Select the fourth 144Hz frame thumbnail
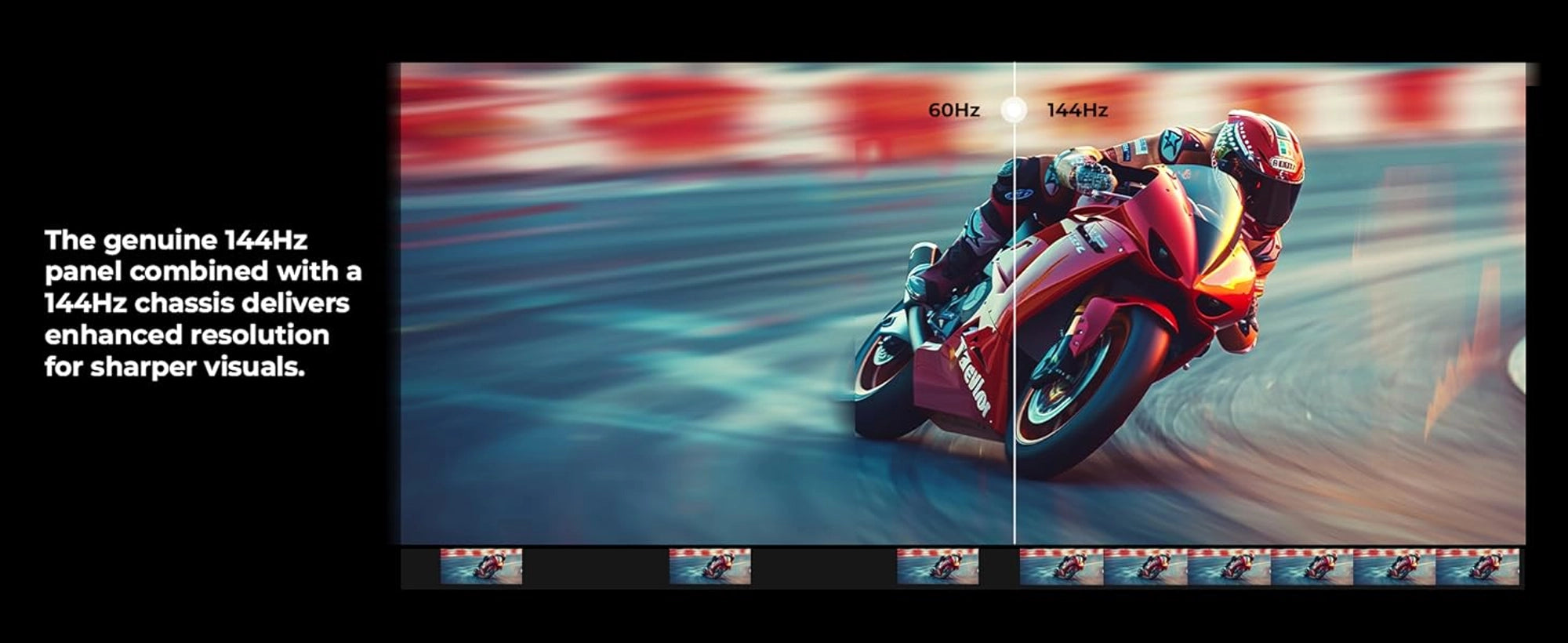Screen dimensions: 1568x643 pyautogui.click(x=1312, y=566)
